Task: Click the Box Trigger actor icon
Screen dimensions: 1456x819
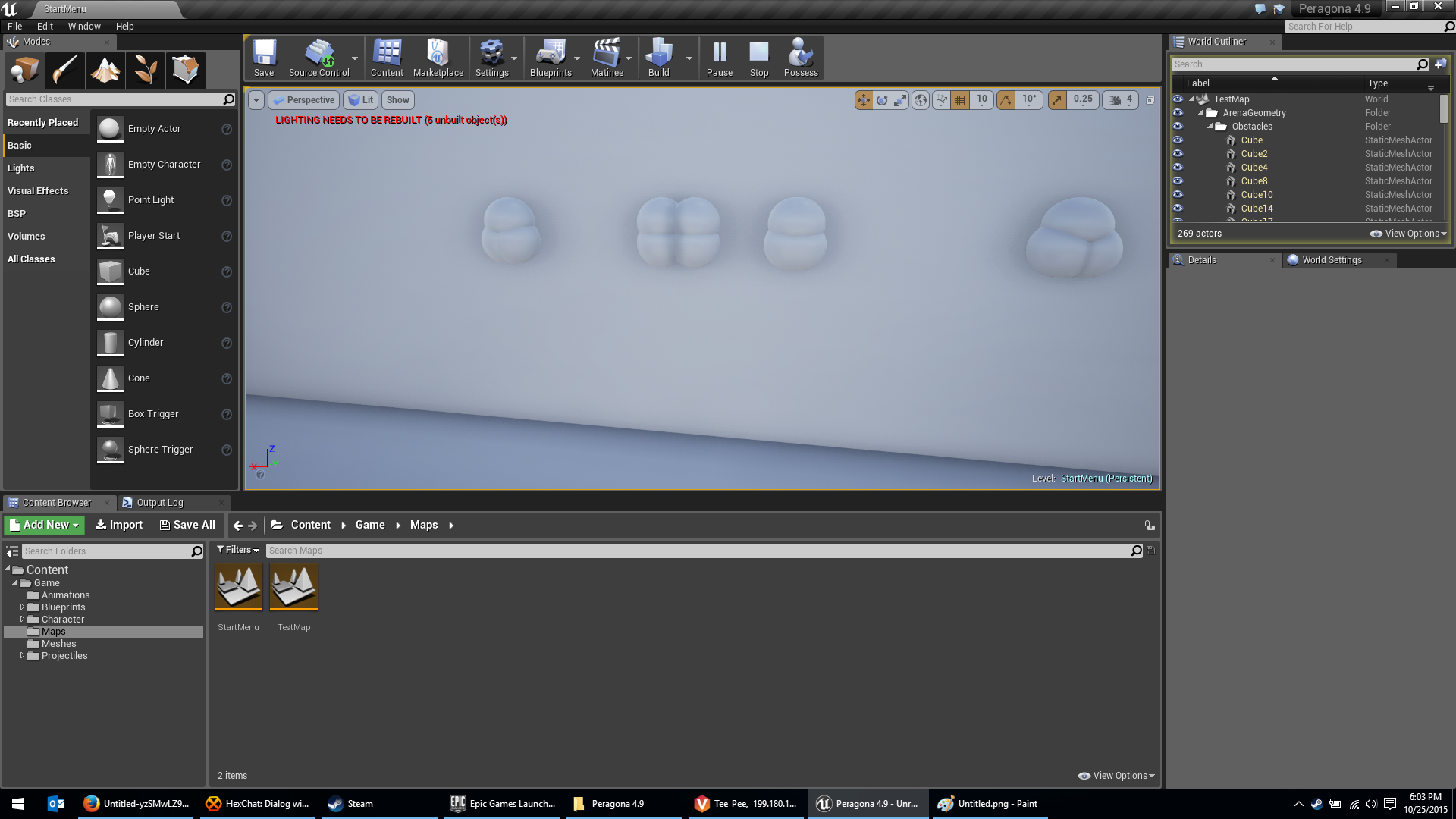Action: click(110, 414)
